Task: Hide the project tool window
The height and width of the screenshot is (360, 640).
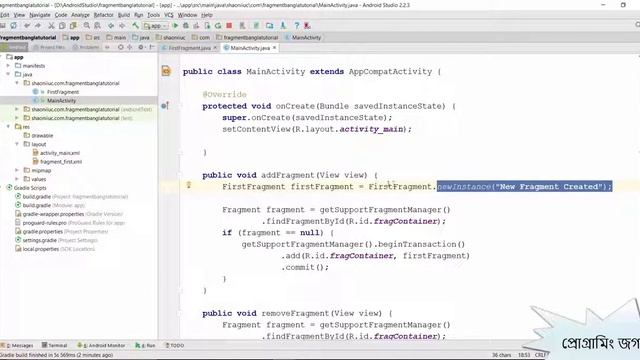Action: pyautogui.click(x=151, y=47)
